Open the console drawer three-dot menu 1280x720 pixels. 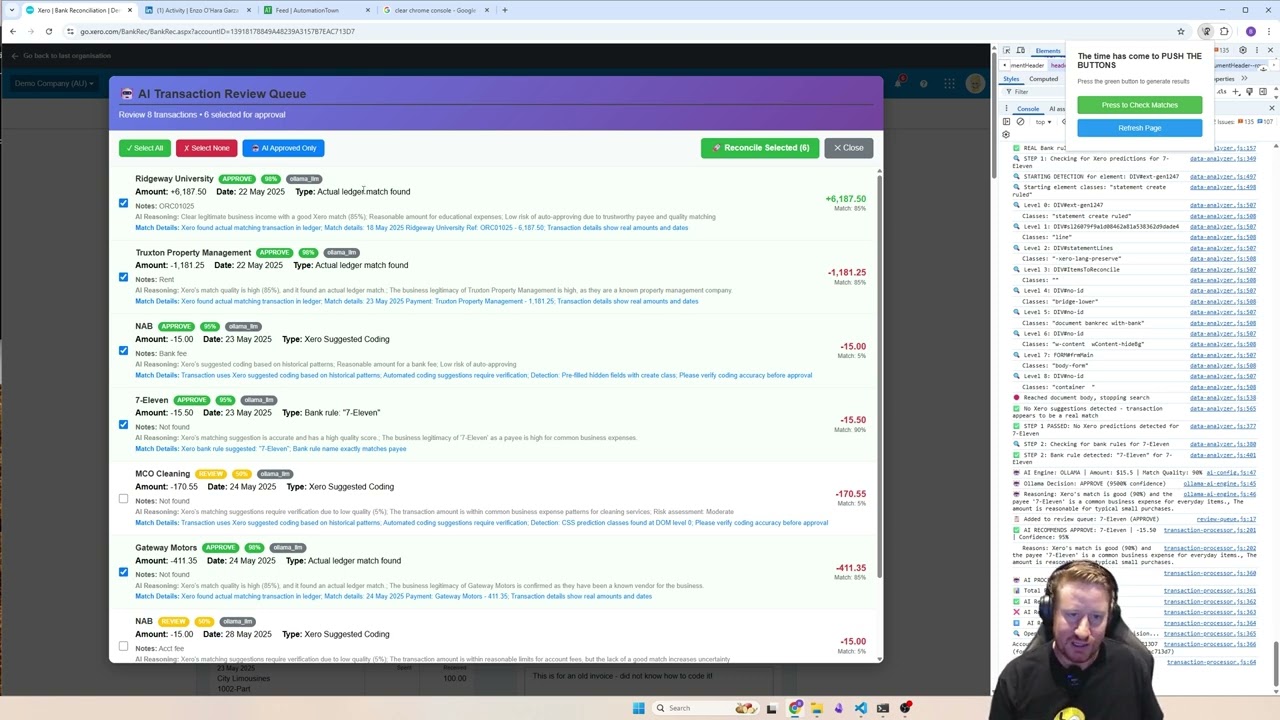(1005, 108)
